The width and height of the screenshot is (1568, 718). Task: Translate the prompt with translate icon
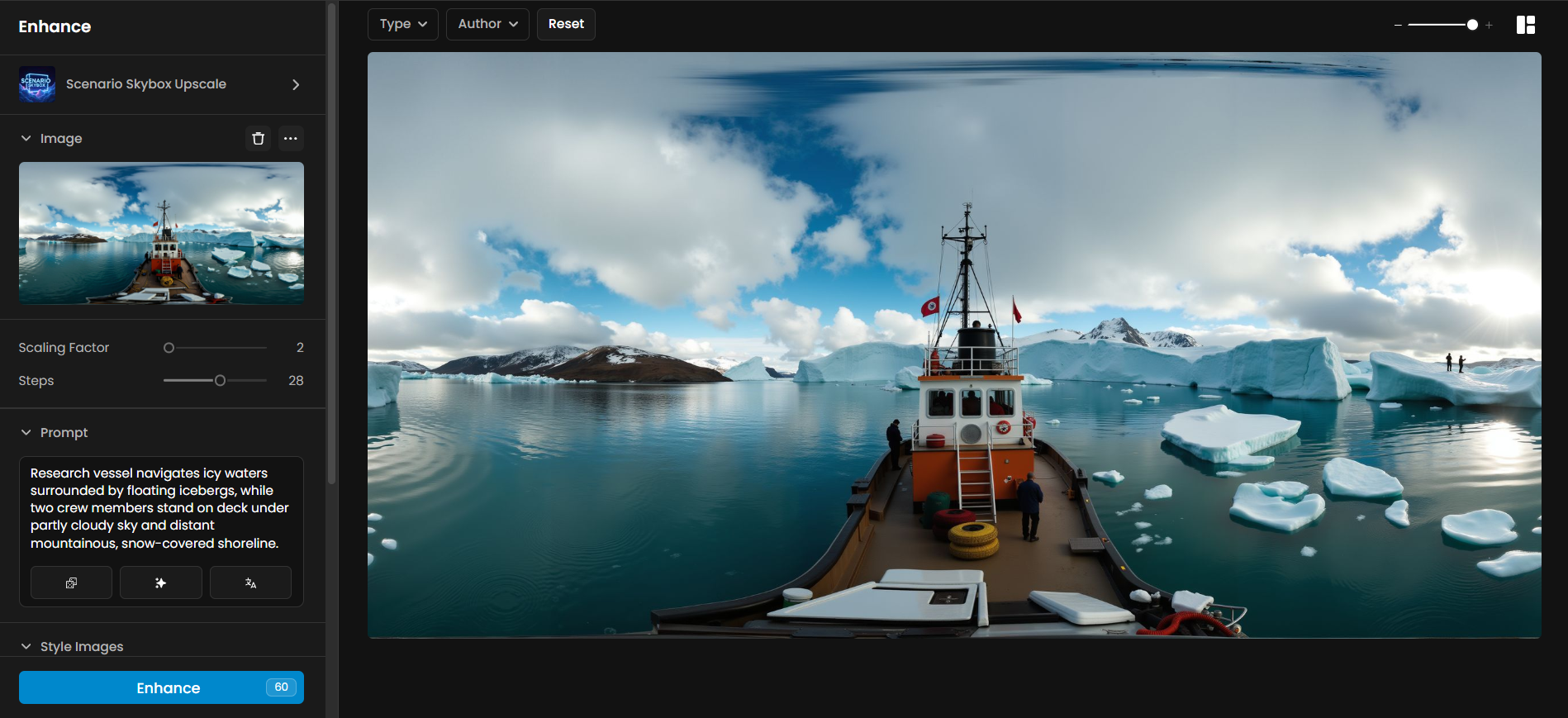click(250, 582)
